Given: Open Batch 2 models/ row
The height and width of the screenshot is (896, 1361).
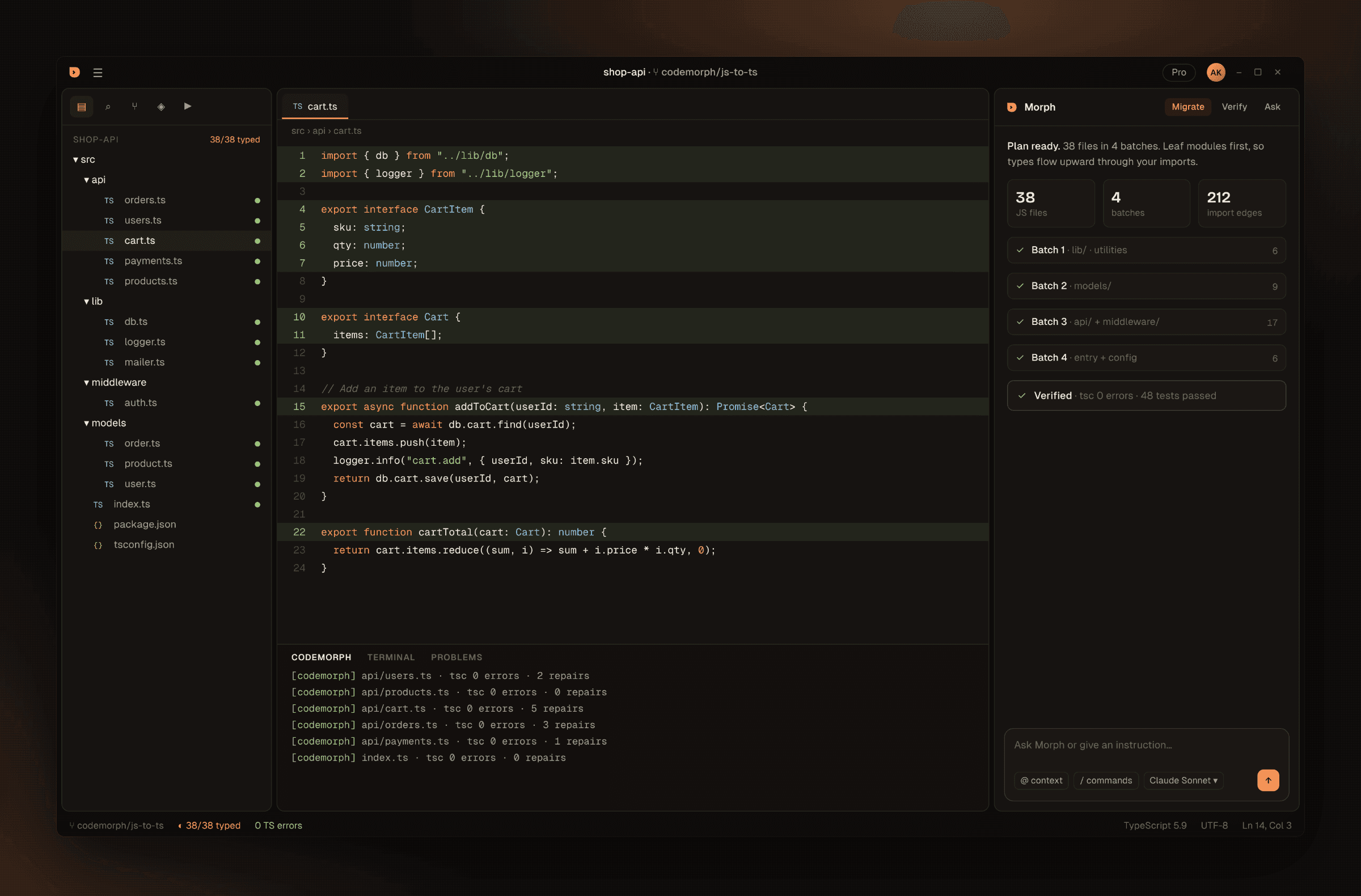Looking at the screenshot, I should click(x=1146, y=286).
